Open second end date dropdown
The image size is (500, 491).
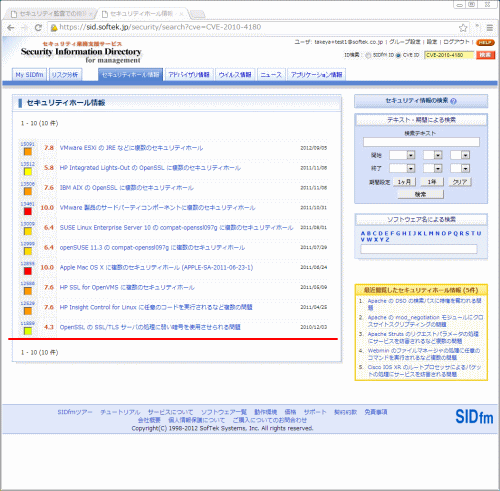(433, 168)
